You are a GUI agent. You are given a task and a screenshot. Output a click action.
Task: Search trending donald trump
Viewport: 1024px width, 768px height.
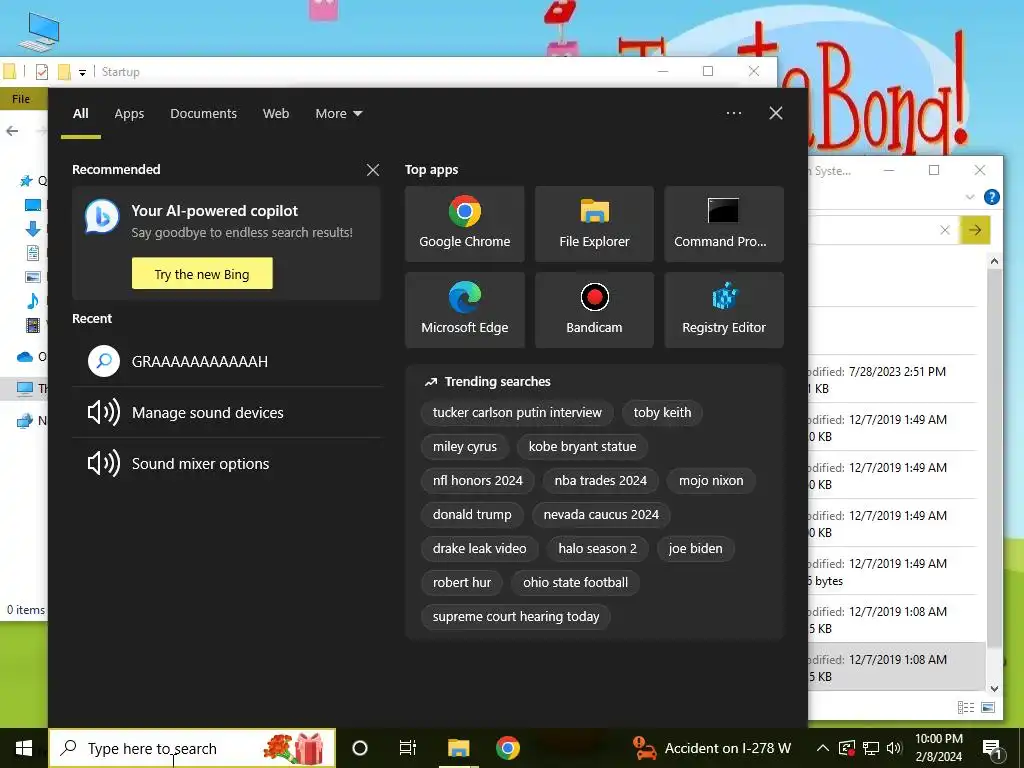click(472, 514)
